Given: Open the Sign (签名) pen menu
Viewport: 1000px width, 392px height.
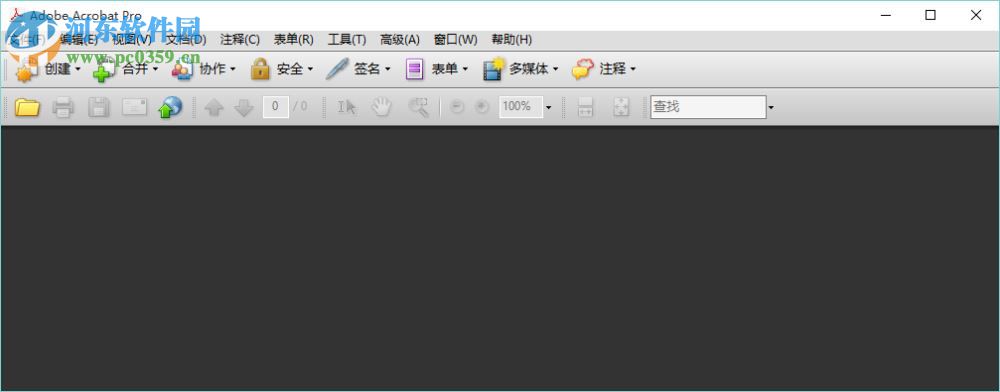Looking at the screenshot, I should (358, 69).
